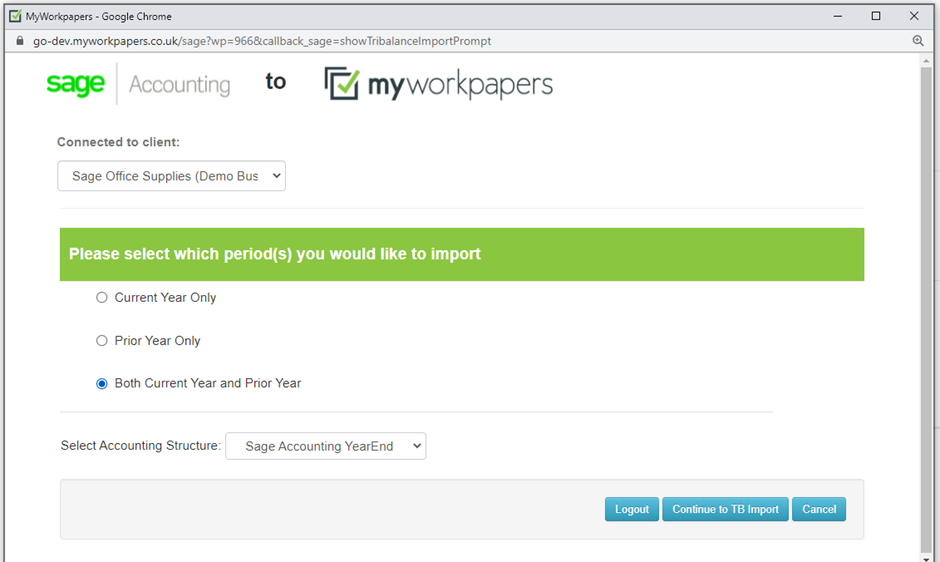Maximize the Chrome window
This screenshot has width=940, height=562.
(x=876, y=16)
